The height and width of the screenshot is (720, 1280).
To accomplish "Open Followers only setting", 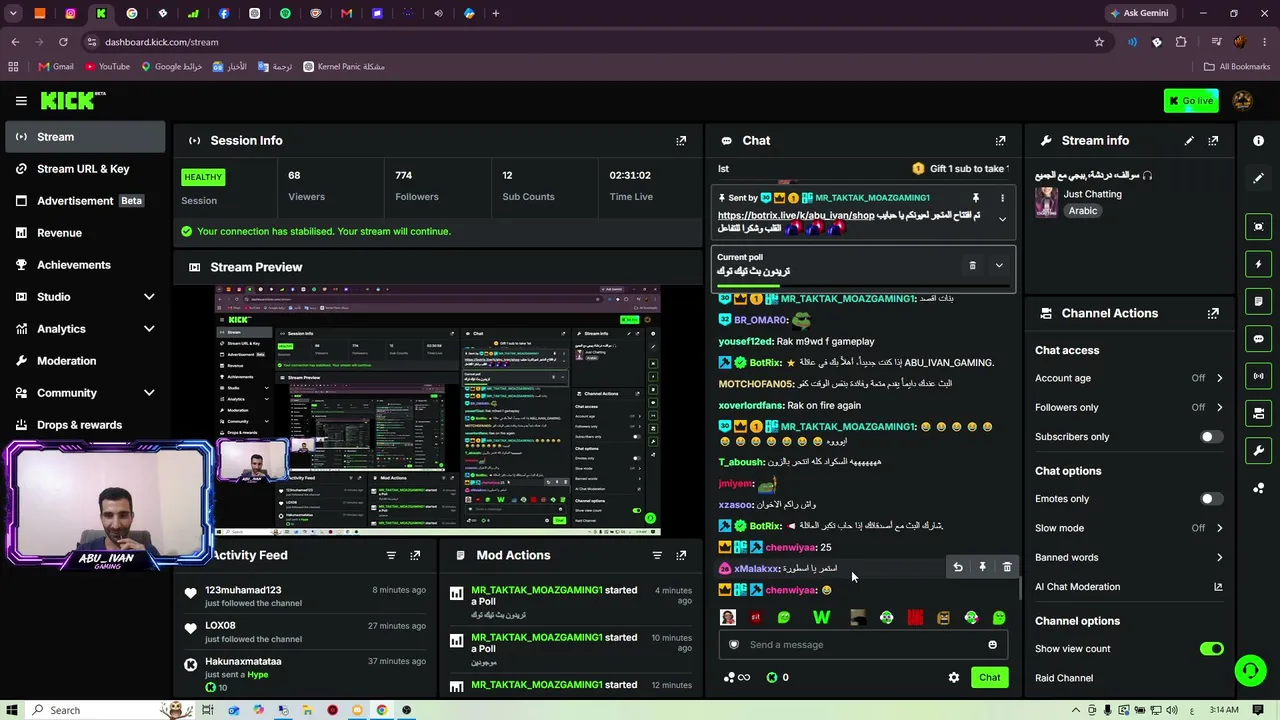I will (x=1129, y=407).
